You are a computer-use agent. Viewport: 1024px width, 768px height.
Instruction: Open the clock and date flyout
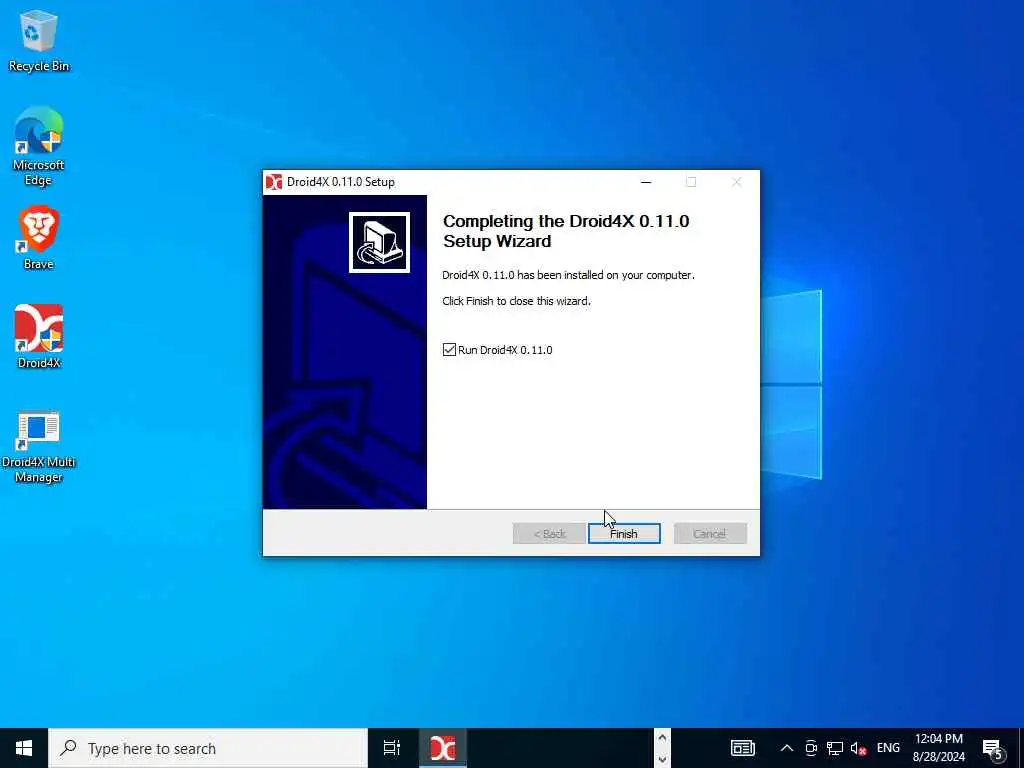tap(939, 748)
